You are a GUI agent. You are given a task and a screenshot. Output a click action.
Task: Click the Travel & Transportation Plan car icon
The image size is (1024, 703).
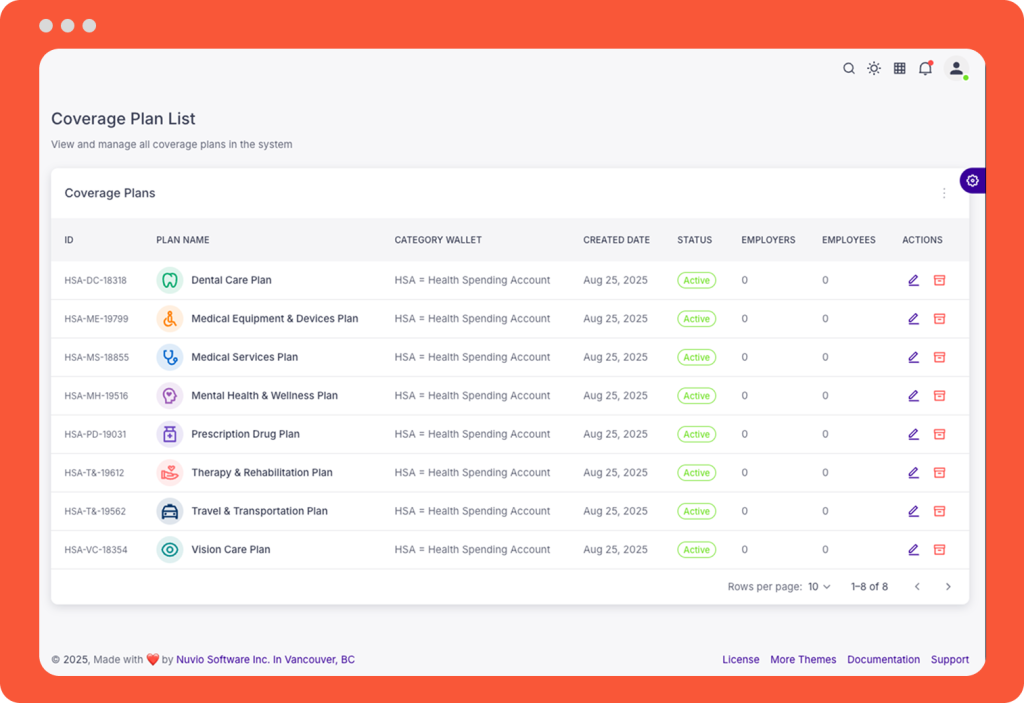click(170, 511)
